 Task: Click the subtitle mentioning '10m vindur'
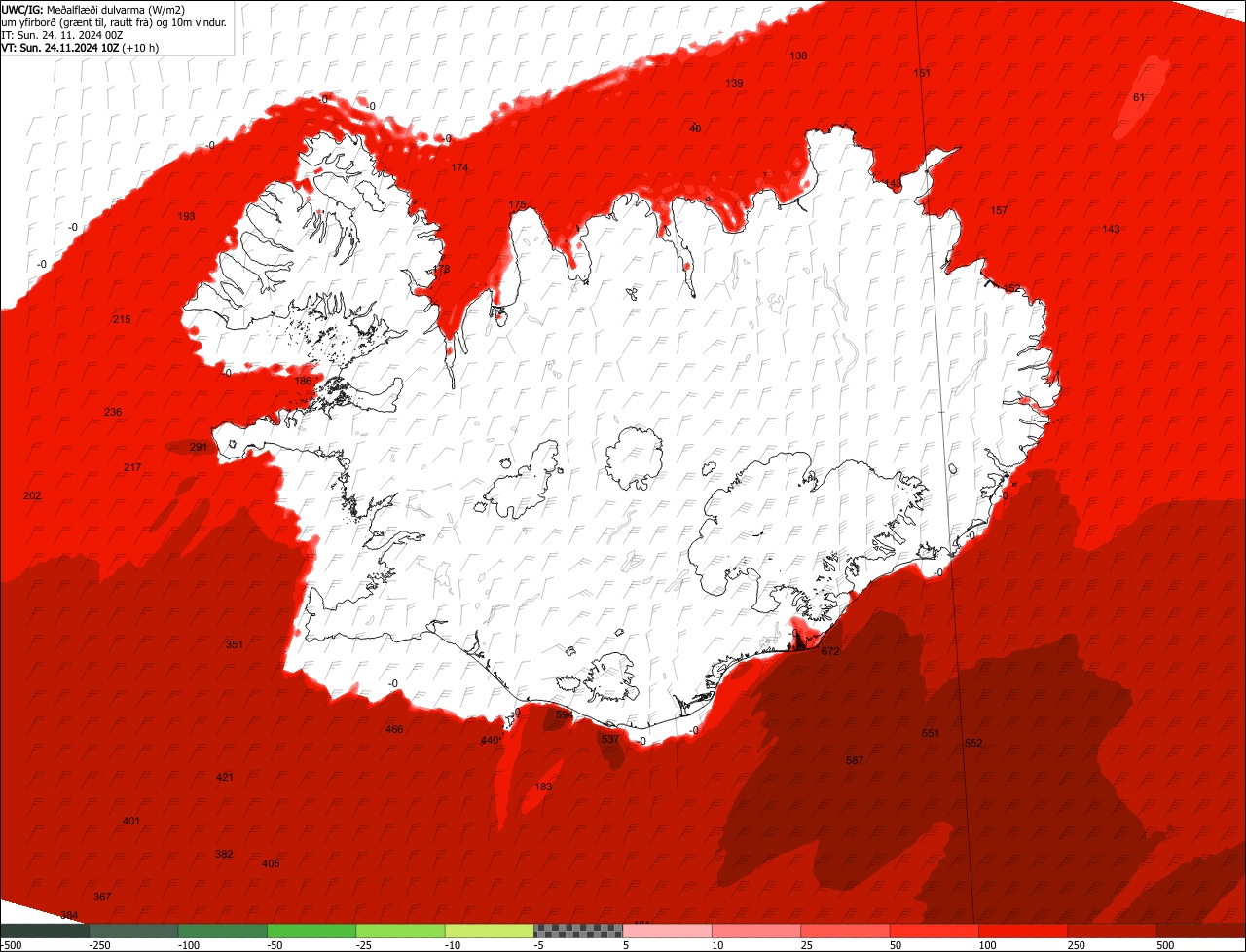click(x=115, y=22)
